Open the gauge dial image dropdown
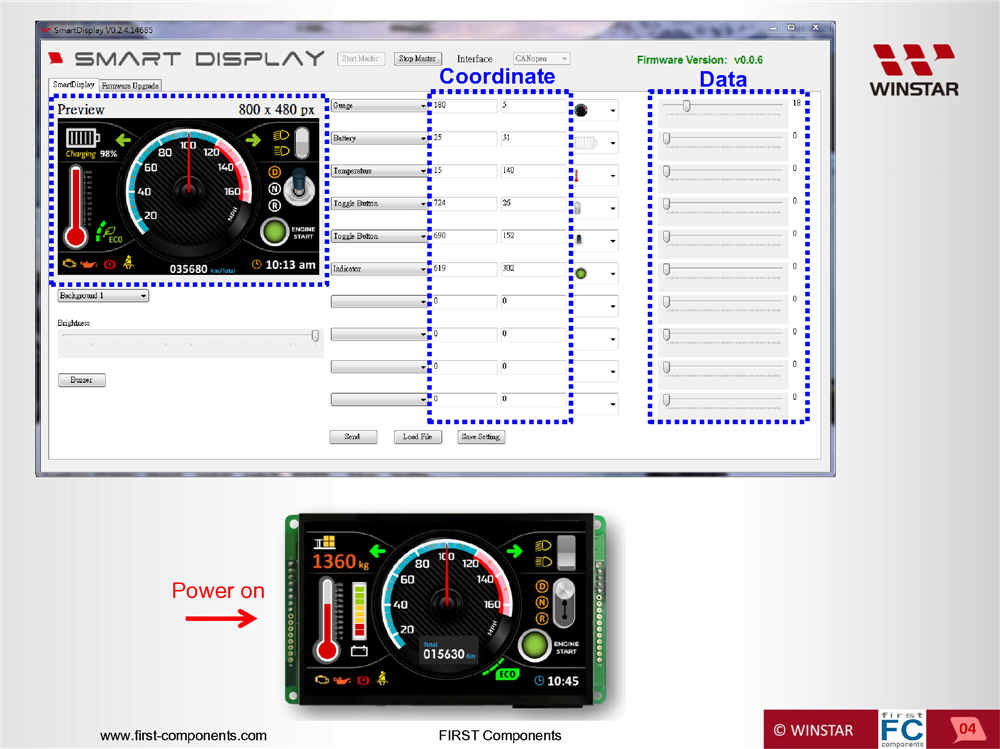 tap(596, 111)
